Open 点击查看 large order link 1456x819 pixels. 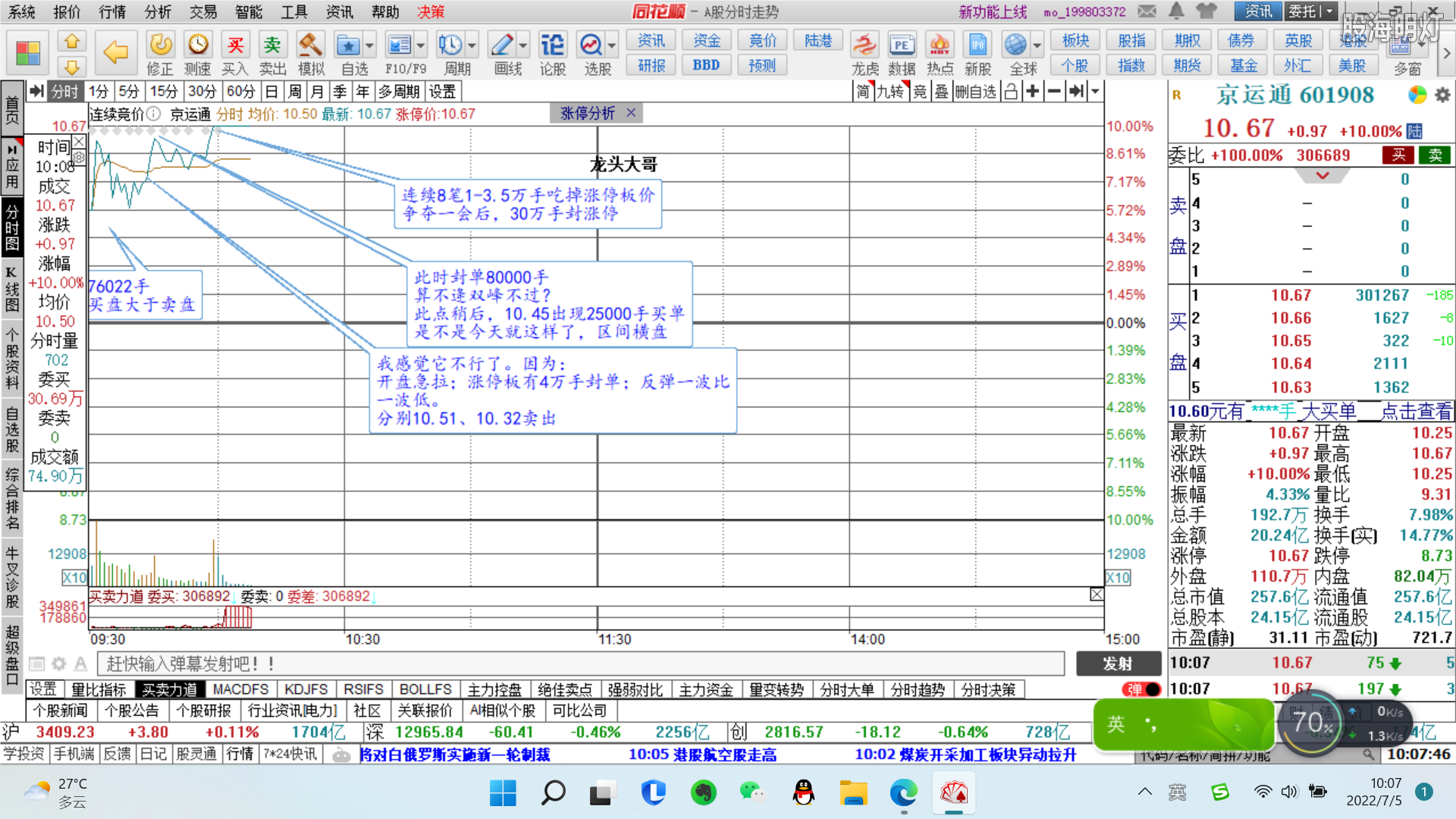click(x=1416, y=412)
